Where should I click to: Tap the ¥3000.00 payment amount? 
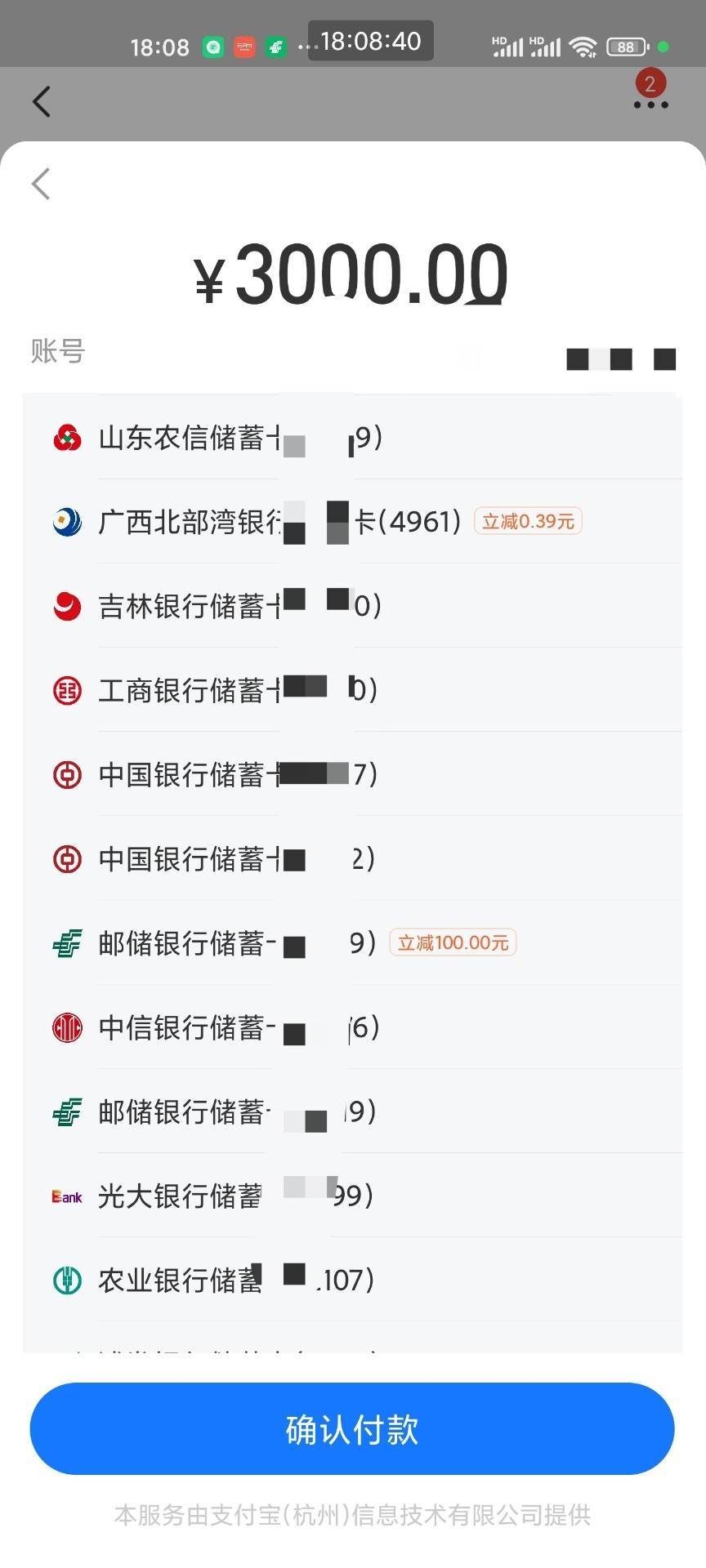[351, 275]
